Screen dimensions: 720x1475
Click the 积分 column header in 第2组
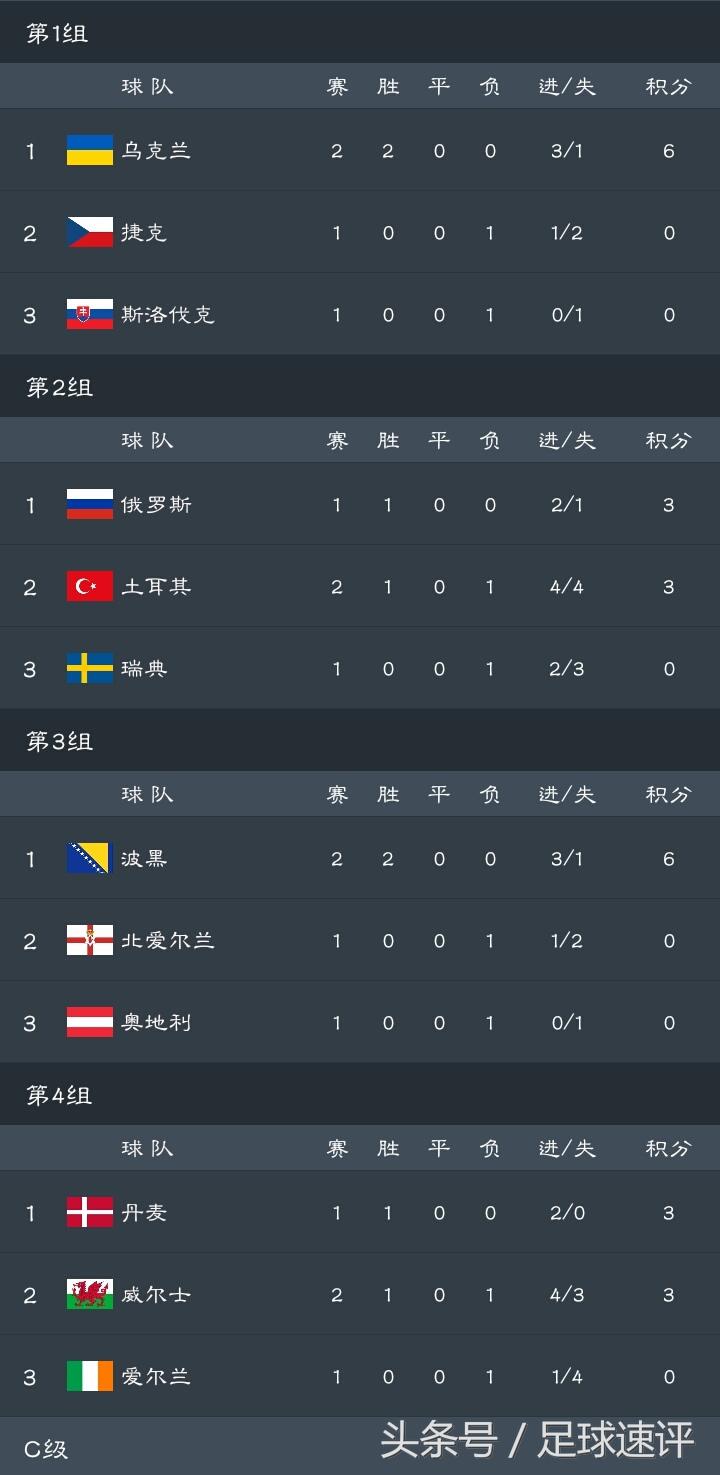click(x=668, y=441)
